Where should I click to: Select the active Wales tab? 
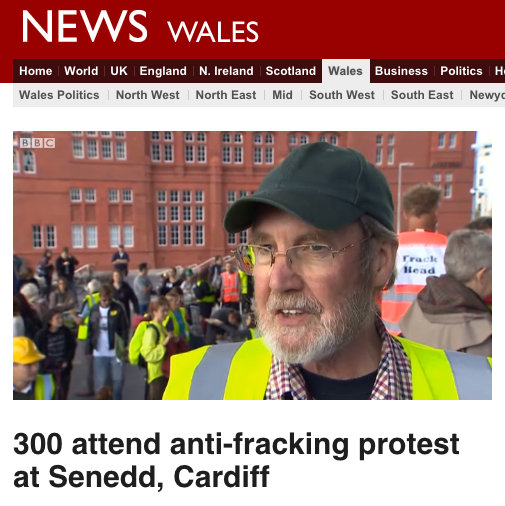click(346, 71)
